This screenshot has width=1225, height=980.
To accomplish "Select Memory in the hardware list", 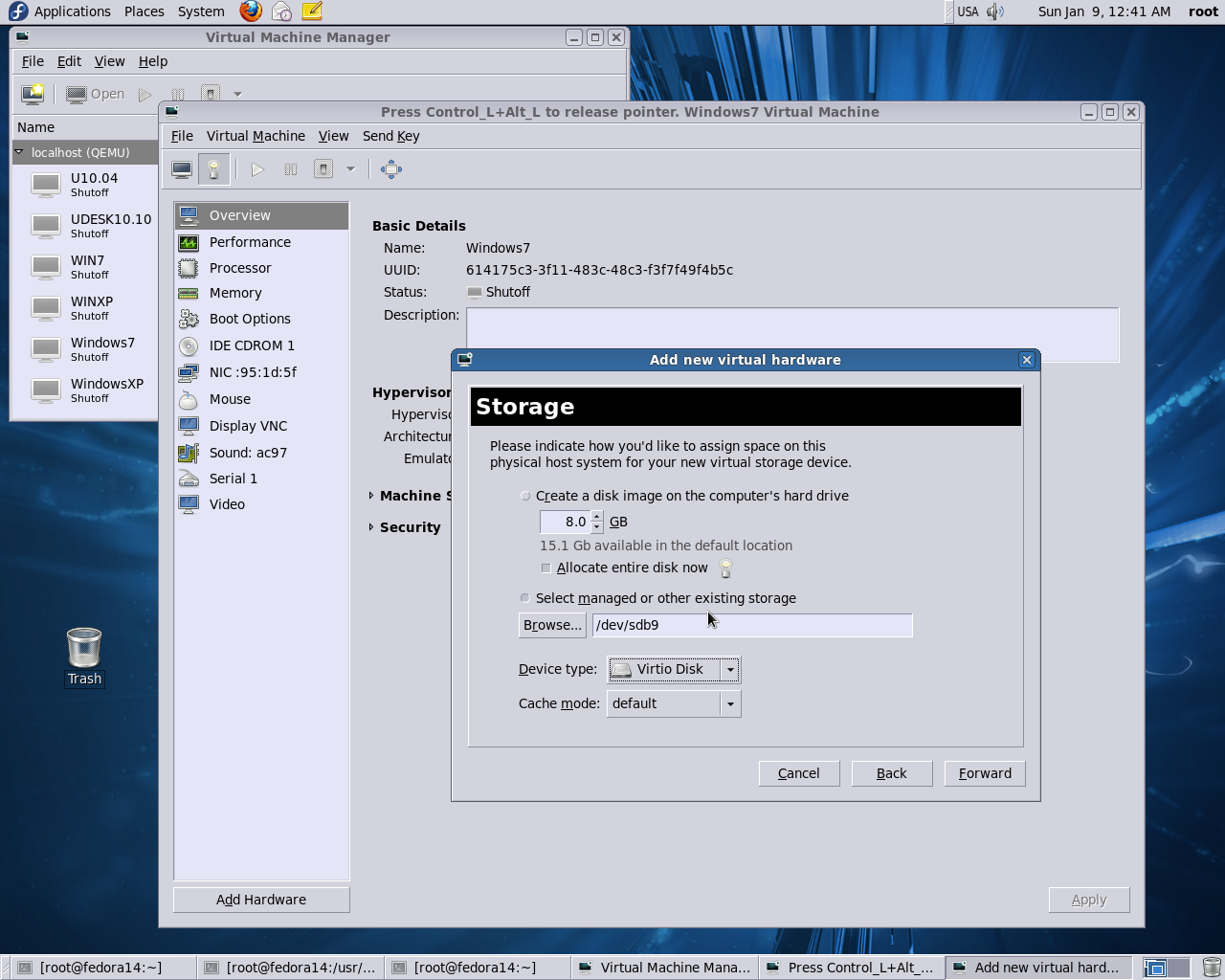I will click(261, 293).
